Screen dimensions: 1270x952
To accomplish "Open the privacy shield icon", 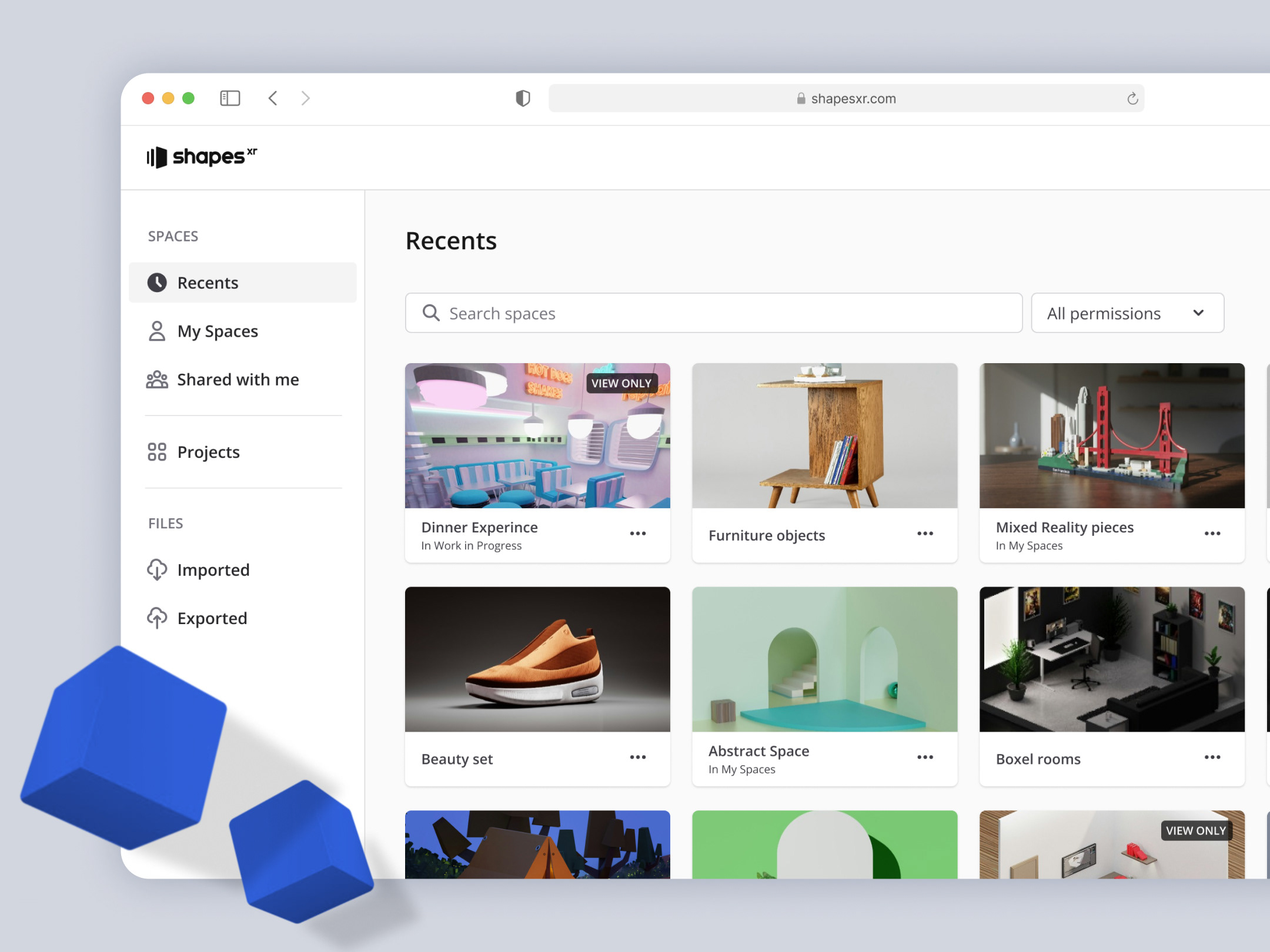I will [x=523, y=98].
